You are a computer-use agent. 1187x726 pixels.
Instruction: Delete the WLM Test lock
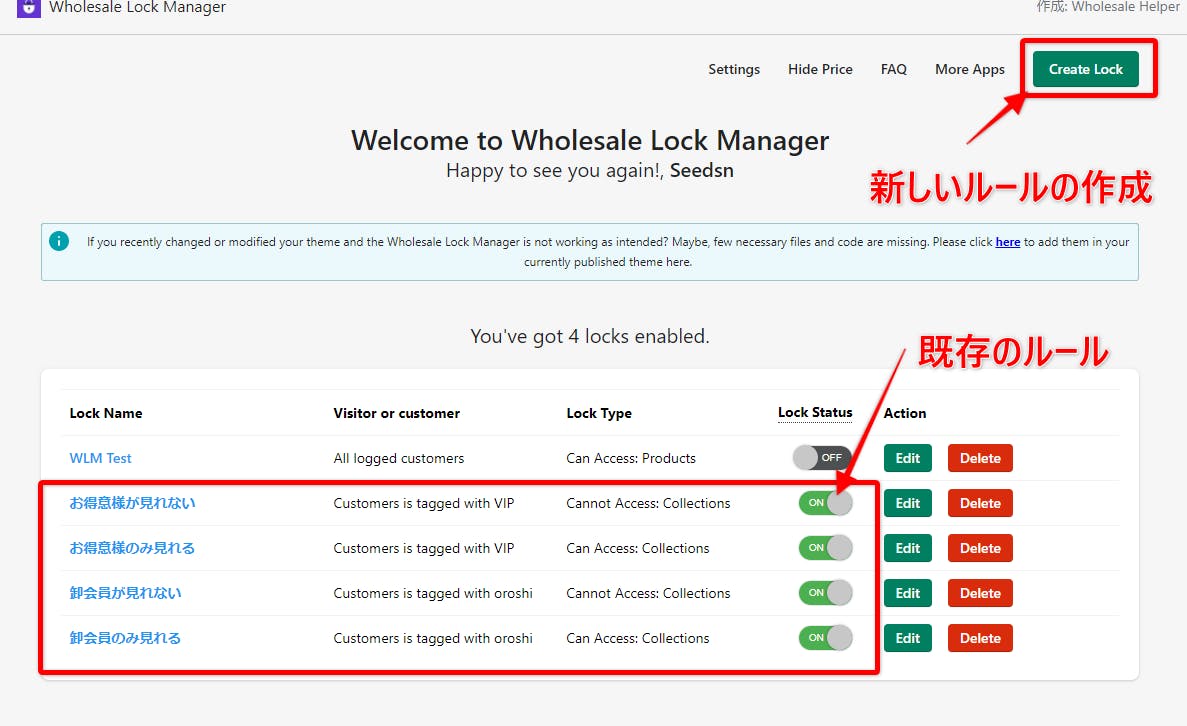pos(980,458)
